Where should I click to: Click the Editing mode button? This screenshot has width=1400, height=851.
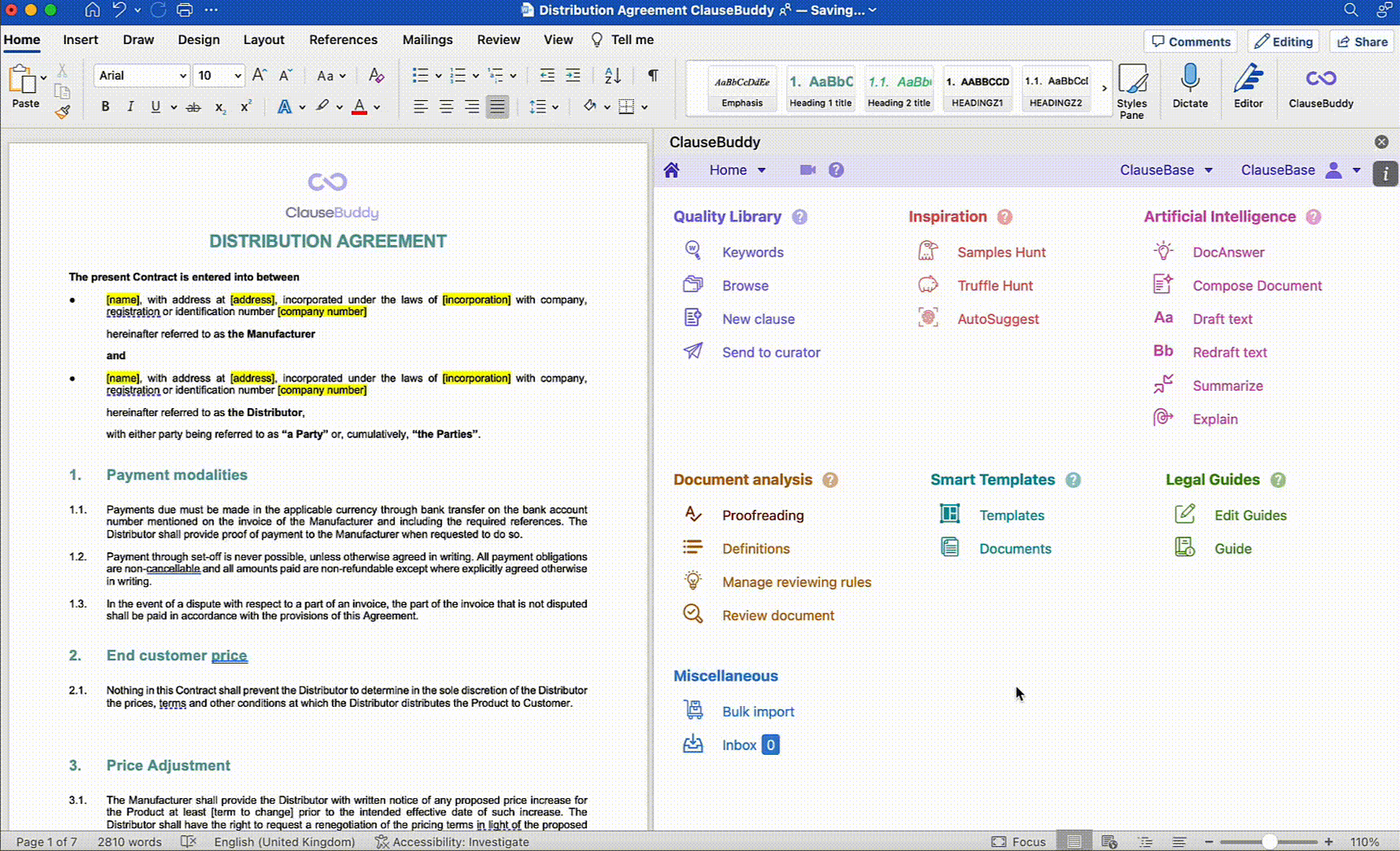[x=1284, y=42]
